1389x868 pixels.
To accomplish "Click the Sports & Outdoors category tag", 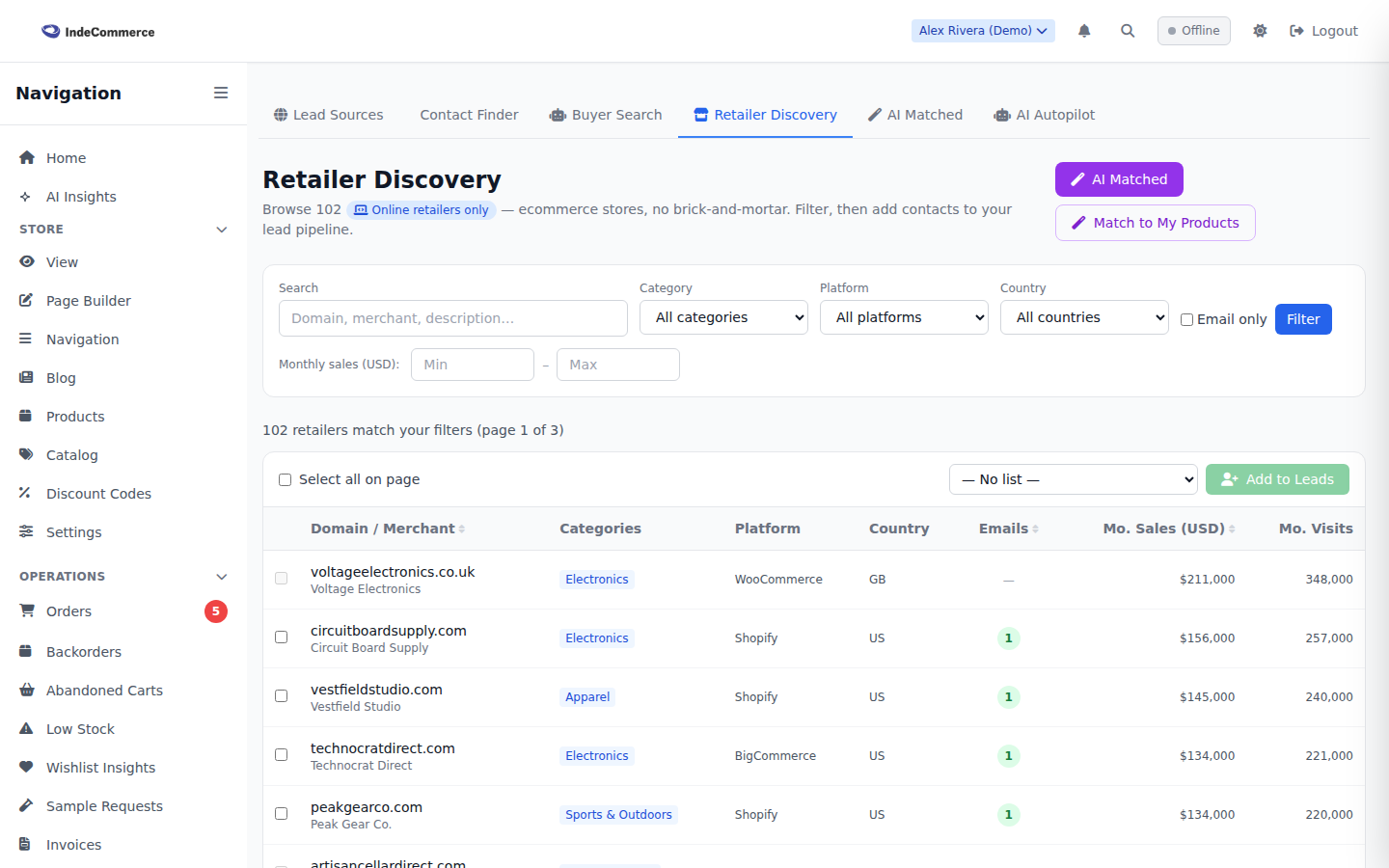I will [x=618, y=815].
